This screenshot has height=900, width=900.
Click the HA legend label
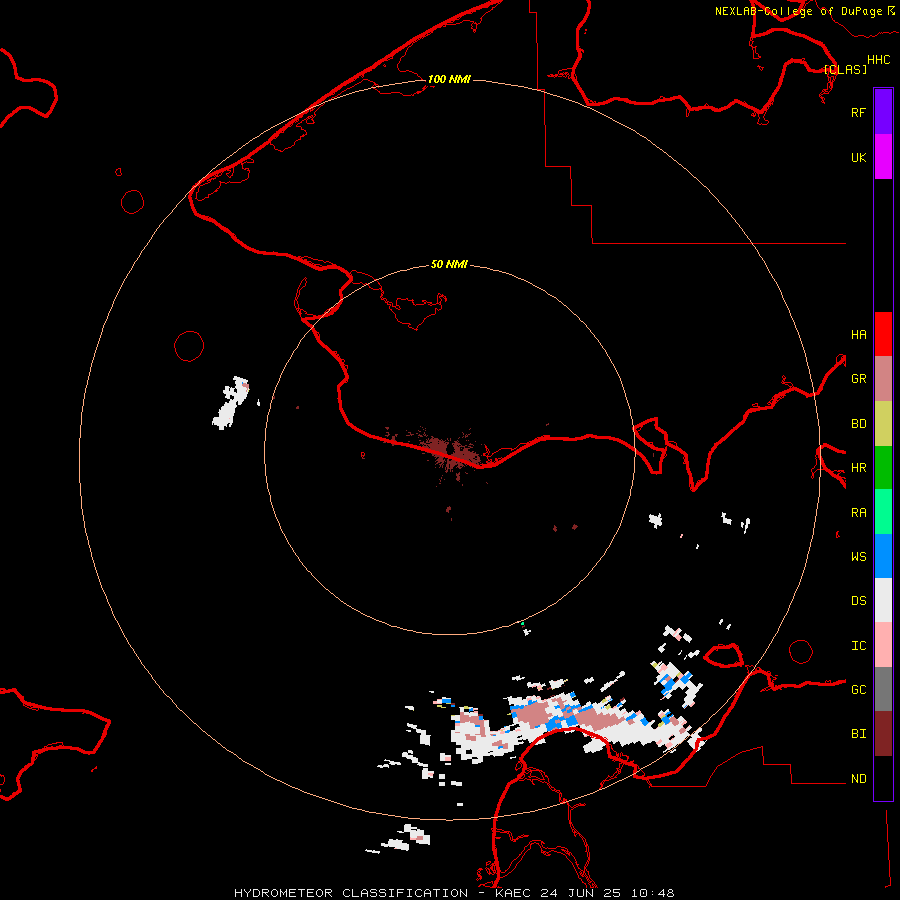coord(858,334)
